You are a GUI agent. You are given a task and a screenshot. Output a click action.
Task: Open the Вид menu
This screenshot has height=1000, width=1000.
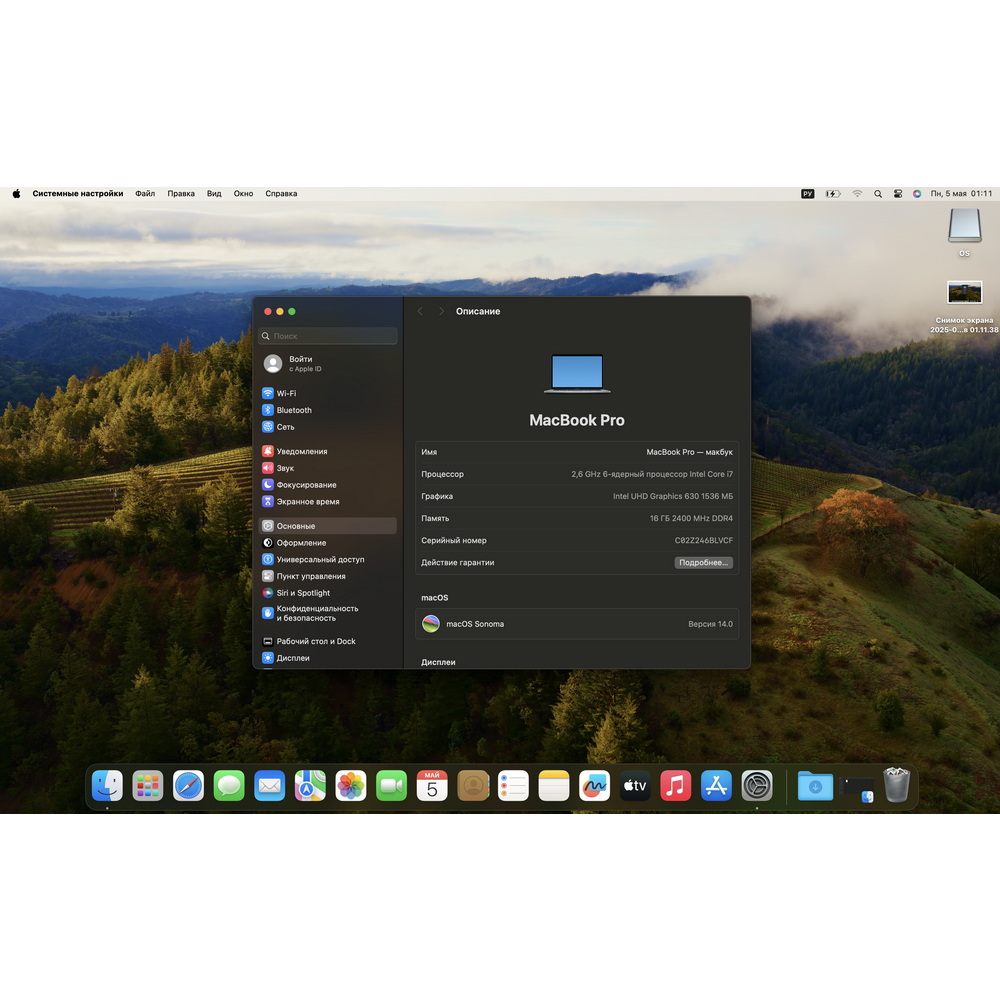pos(214,194)
